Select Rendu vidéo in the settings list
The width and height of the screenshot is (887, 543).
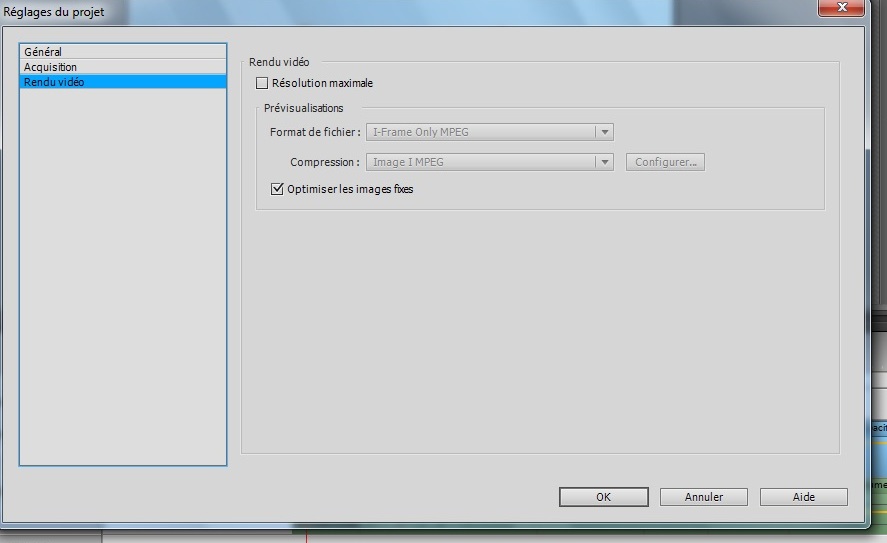[x=123, y=82]
